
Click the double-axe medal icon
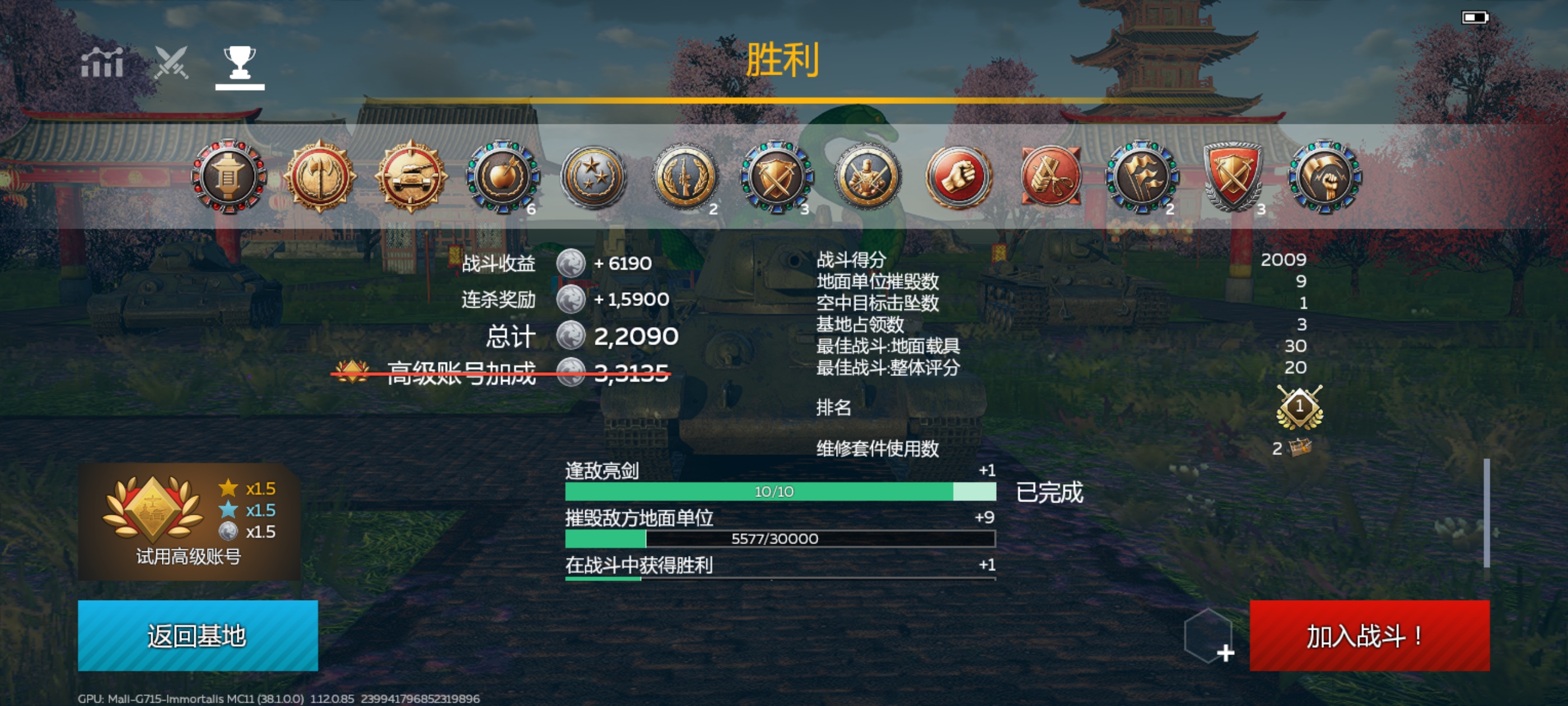[320, 176]
